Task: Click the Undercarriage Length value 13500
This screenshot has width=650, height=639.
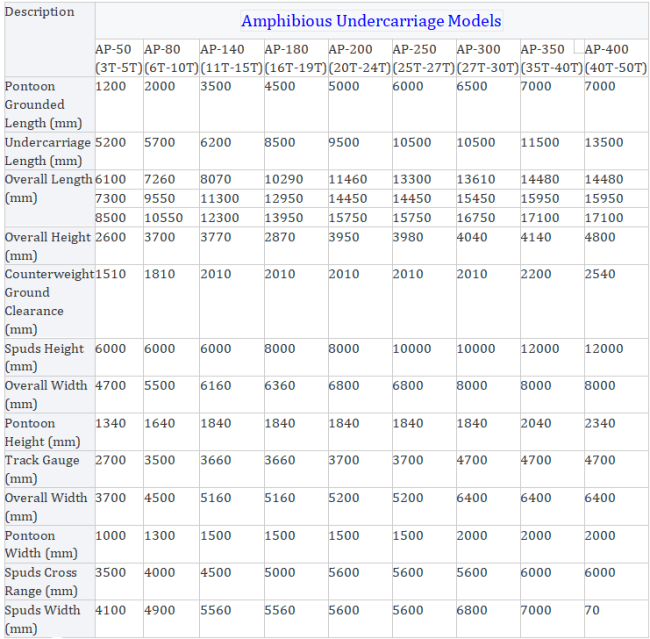Action: (x=604, y=142)
